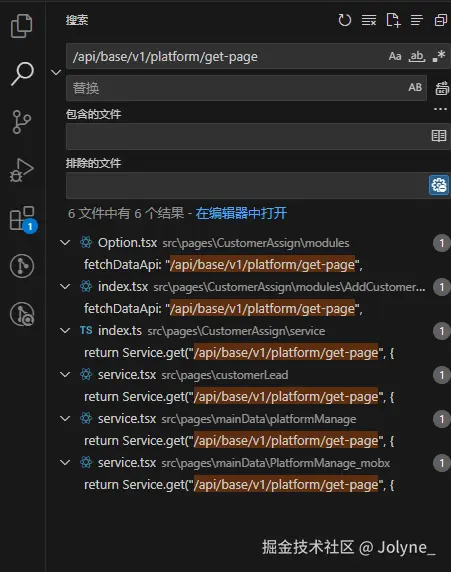Open the Git history search icon
The height and width of the screenshot is (572, 451).
point(22,314)
